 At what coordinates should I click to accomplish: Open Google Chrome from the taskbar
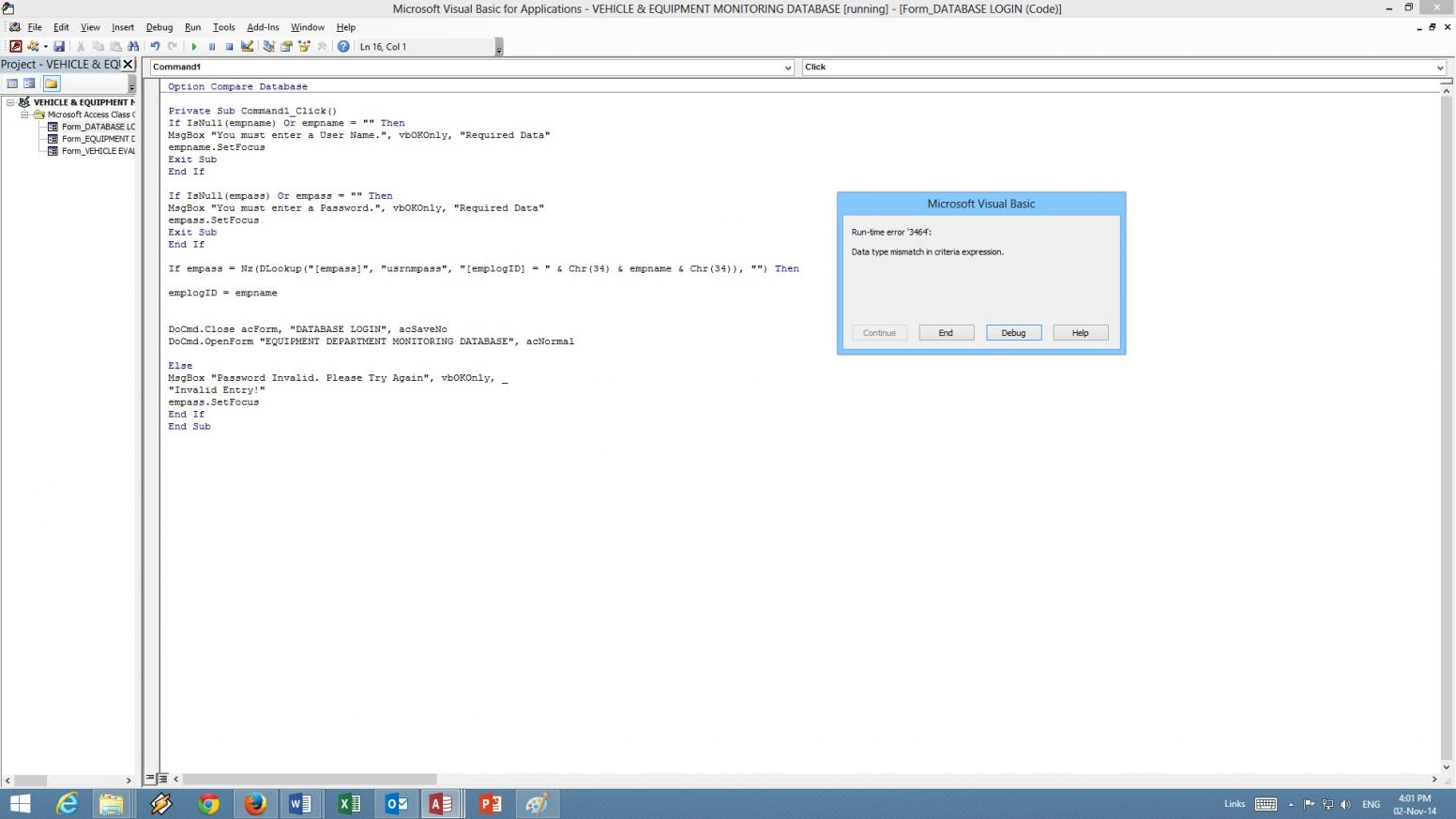(208, 804)
